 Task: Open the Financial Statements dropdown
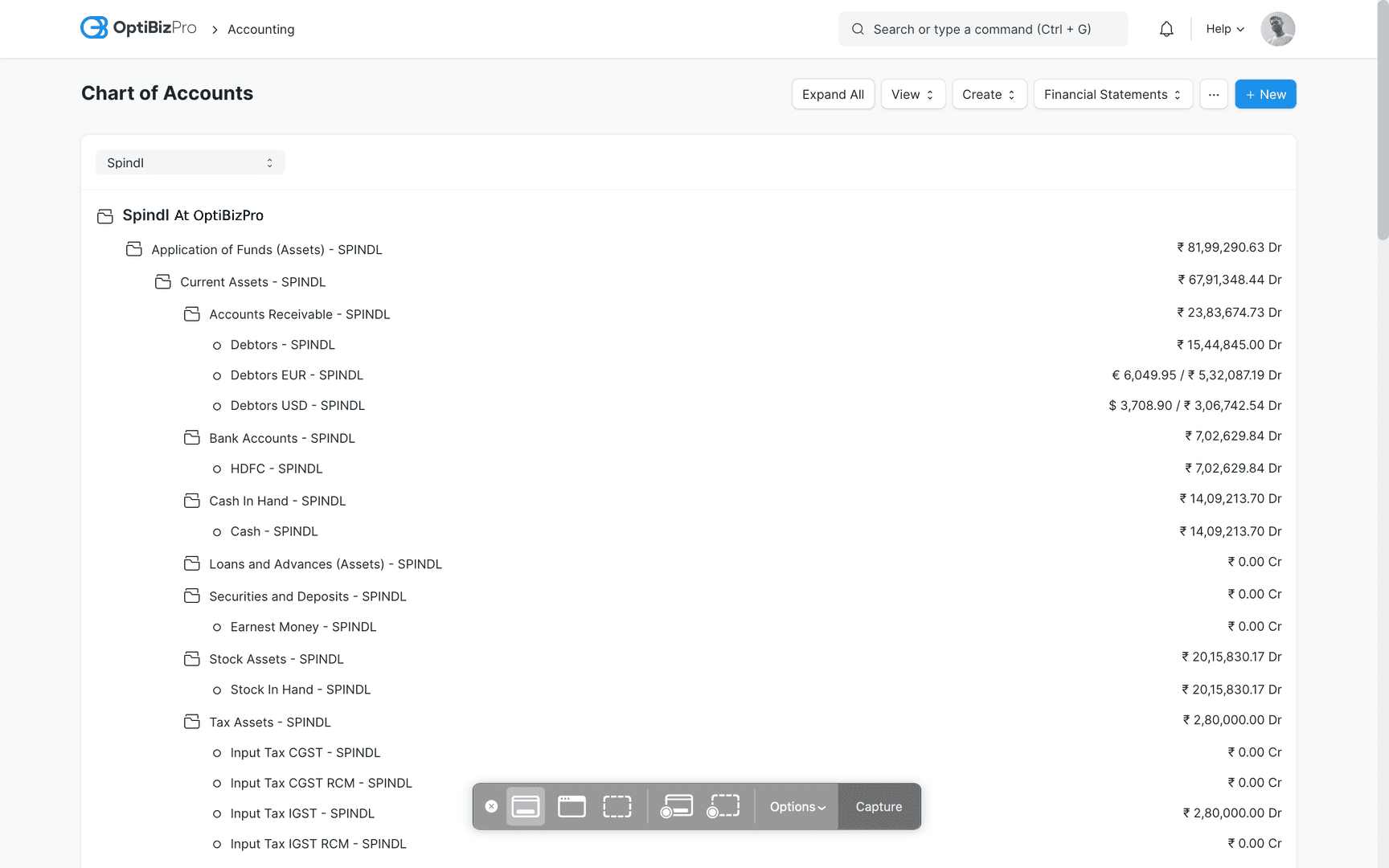(x=1112, y=94)
